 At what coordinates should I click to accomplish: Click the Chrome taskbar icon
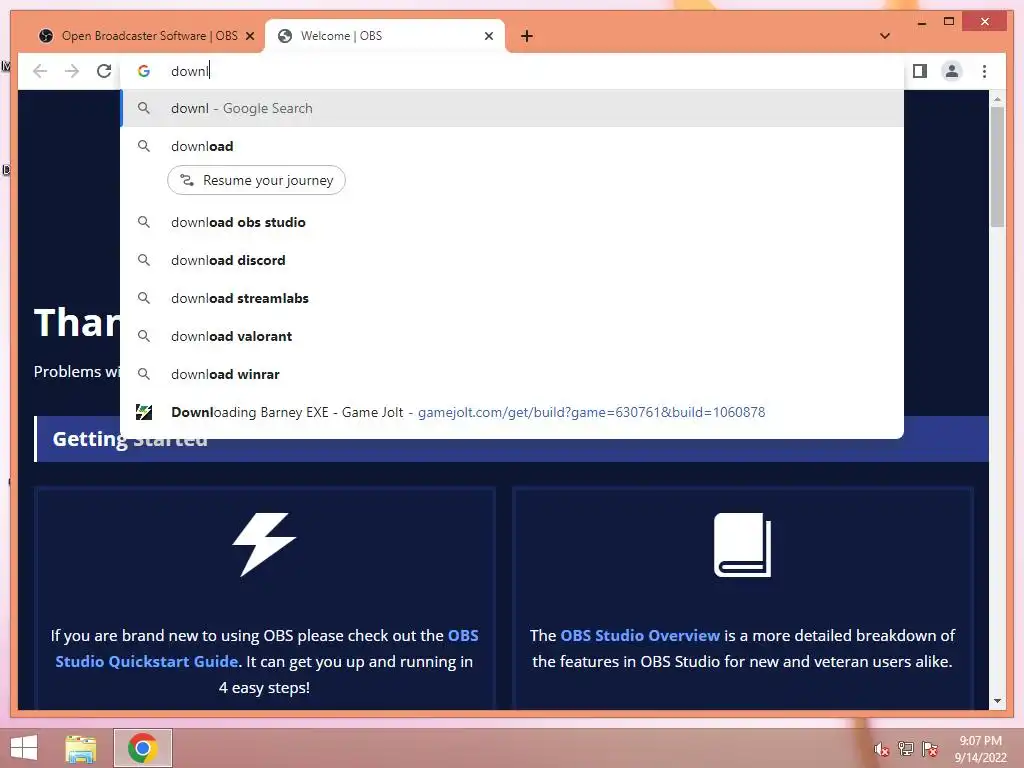tap(142, 748)
